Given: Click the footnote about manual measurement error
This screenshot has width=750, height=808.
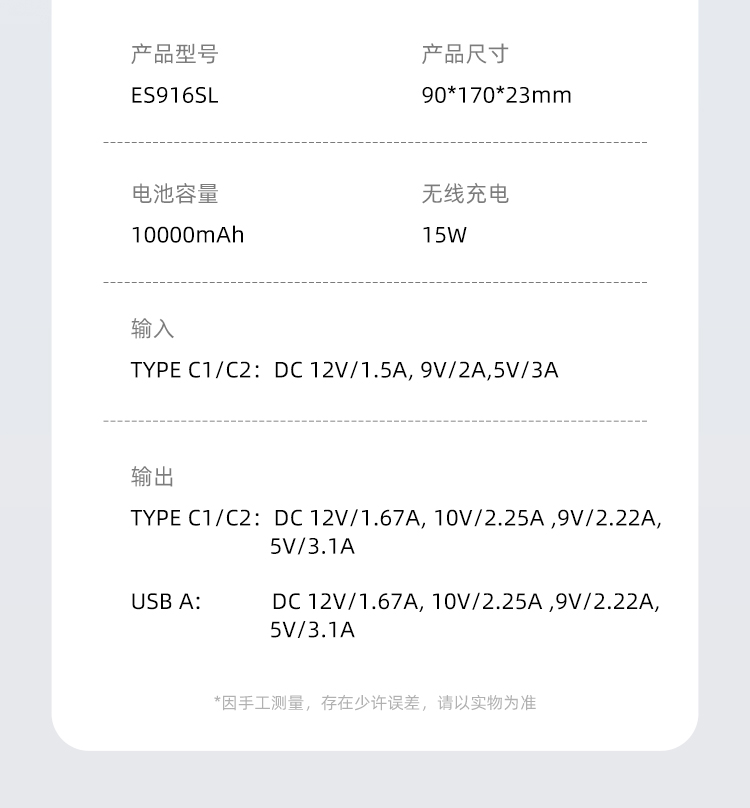Looking at the screenshot, I should pyautogui.click(x=375, y=703).
